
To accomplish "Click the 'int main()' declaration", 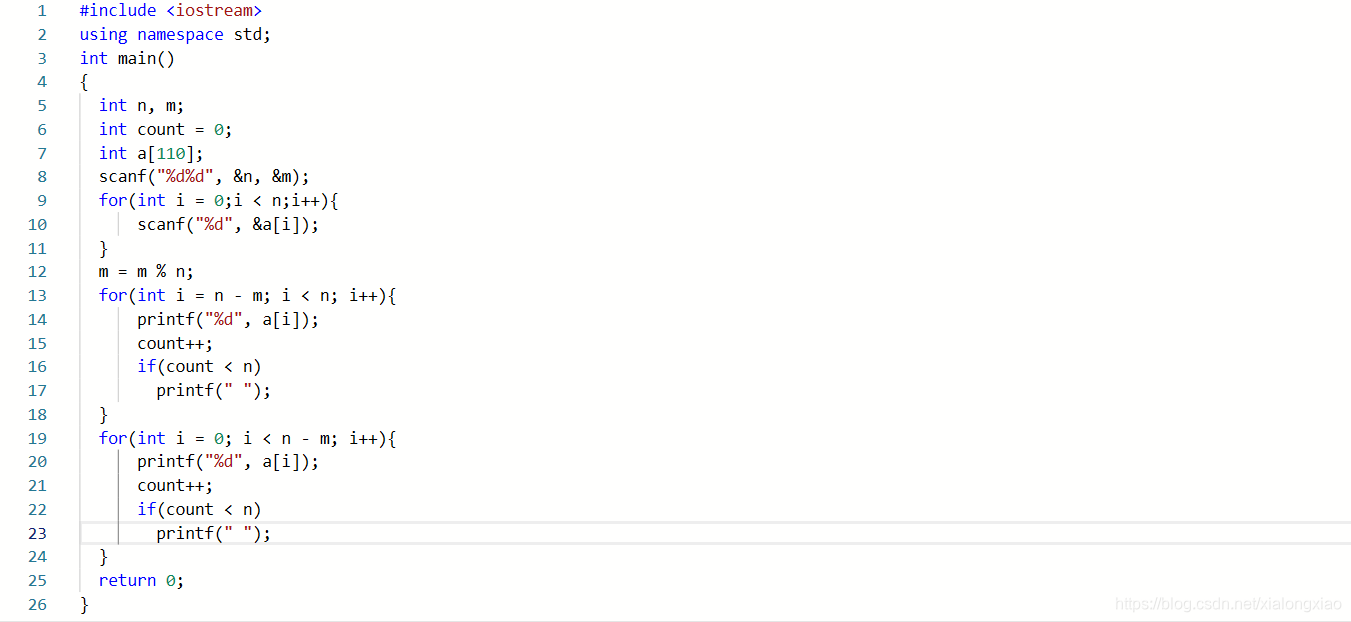I will [127, 58].
